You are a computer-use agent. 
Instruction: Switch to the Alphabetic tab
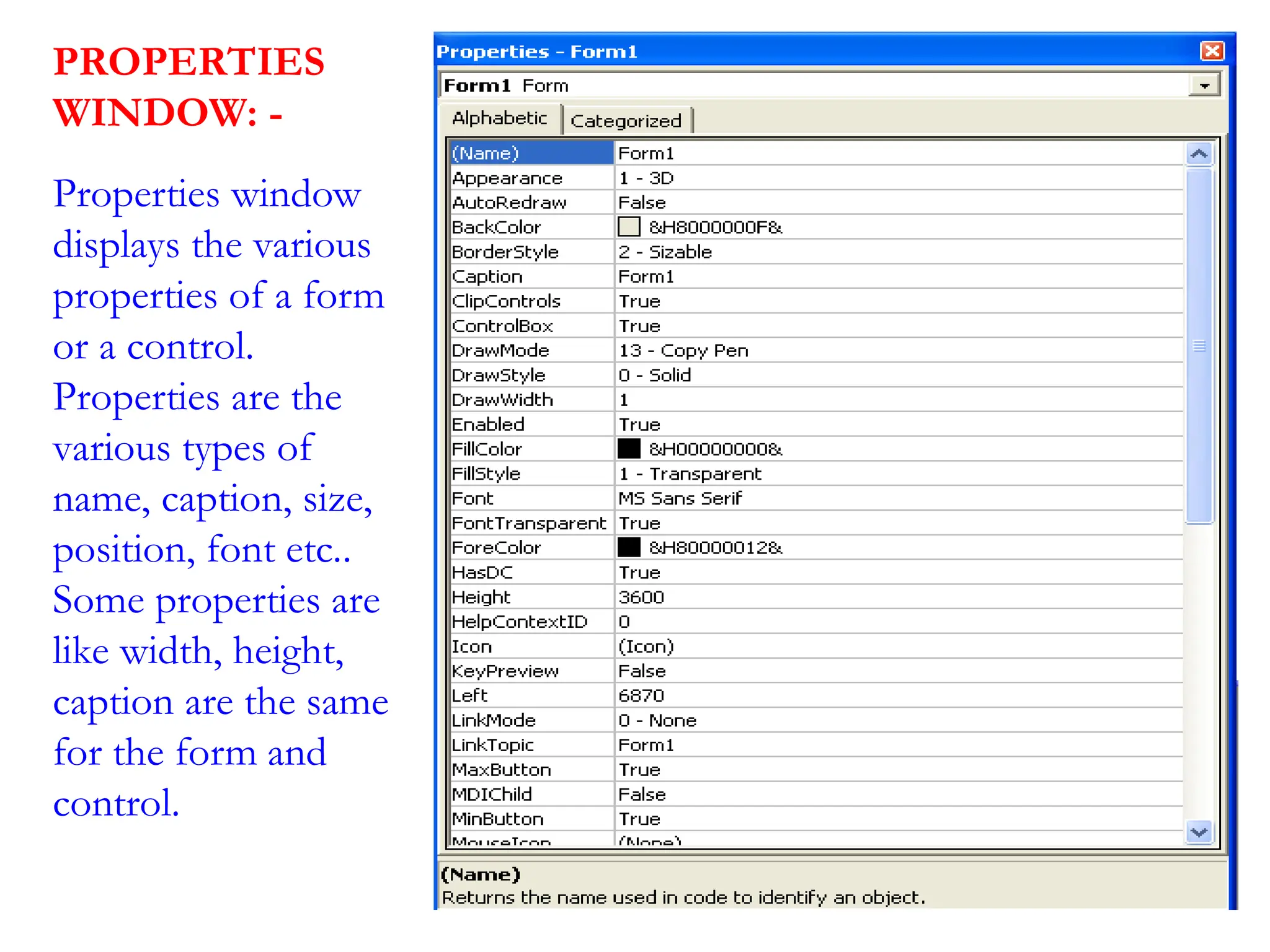point(500,118)
